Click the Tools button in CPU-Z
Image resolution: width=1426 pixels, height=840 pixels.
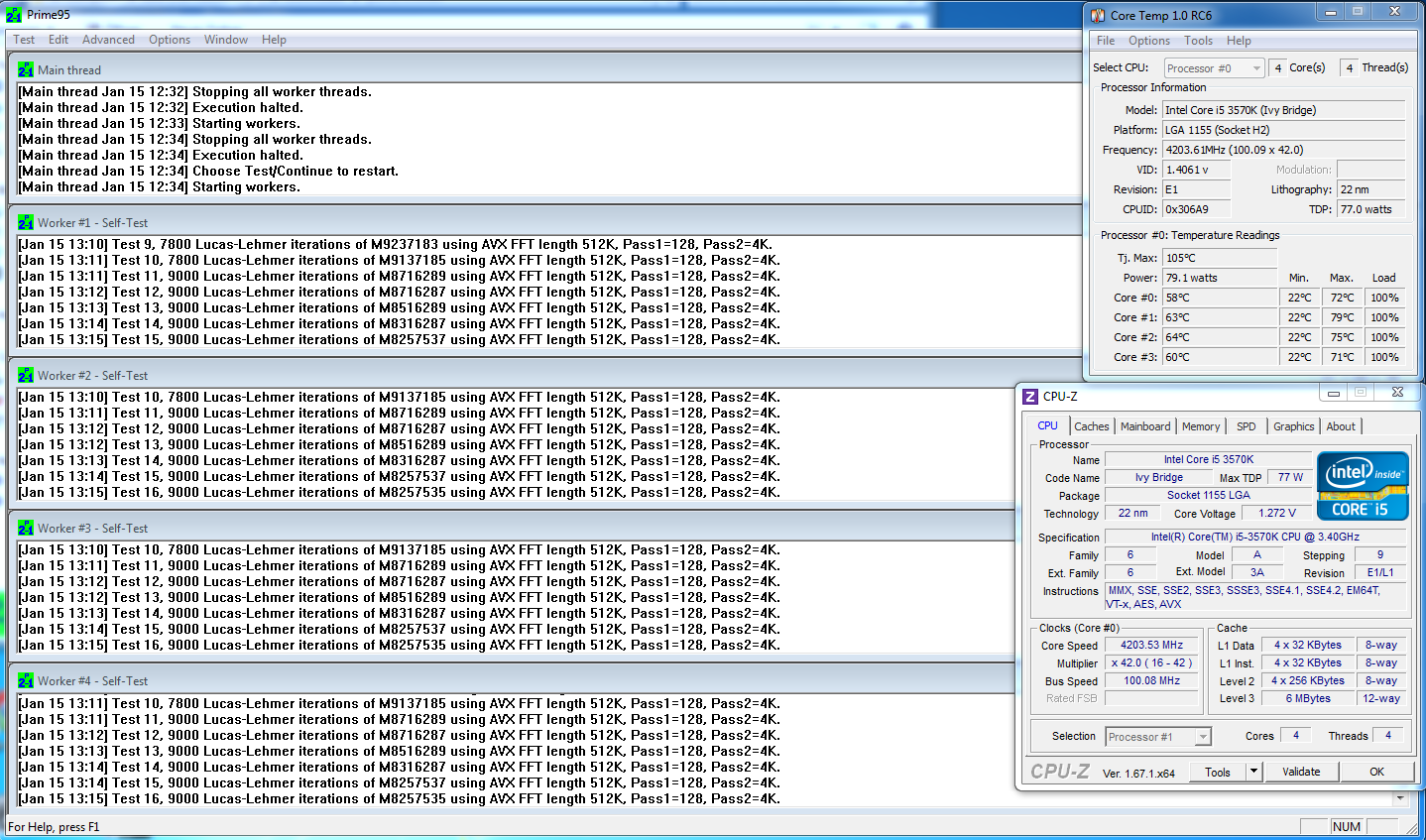click(1218, 772)
